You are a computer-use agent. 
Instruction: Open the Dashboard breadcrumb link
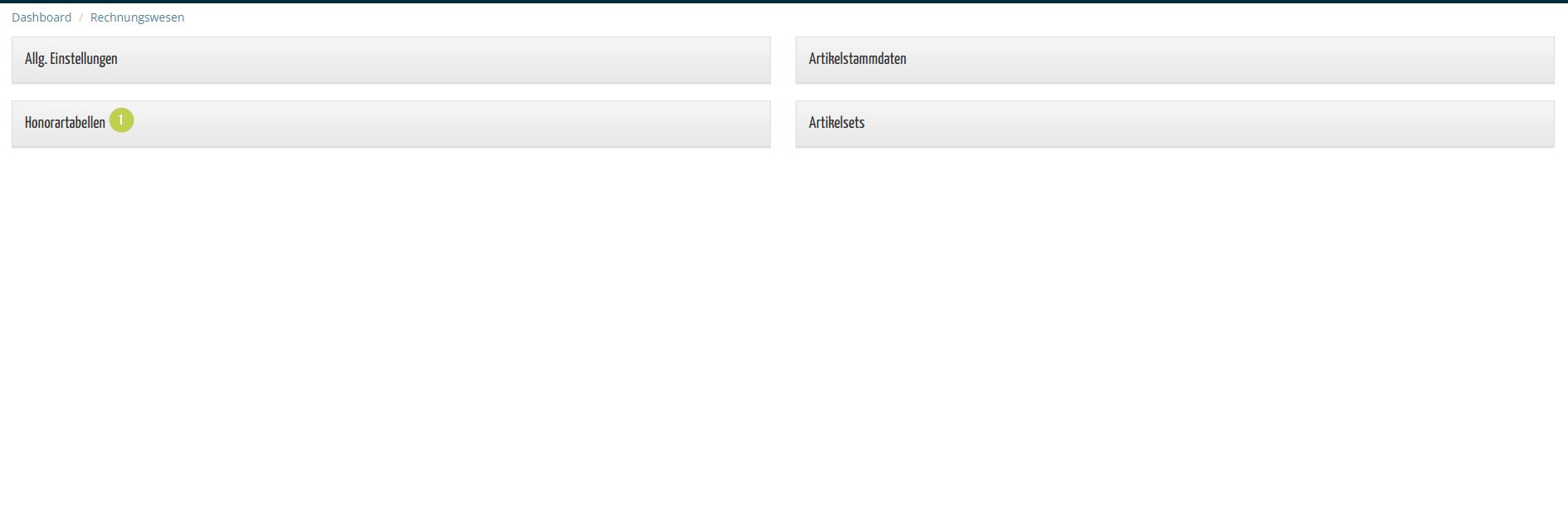click(x=41, y=17)
